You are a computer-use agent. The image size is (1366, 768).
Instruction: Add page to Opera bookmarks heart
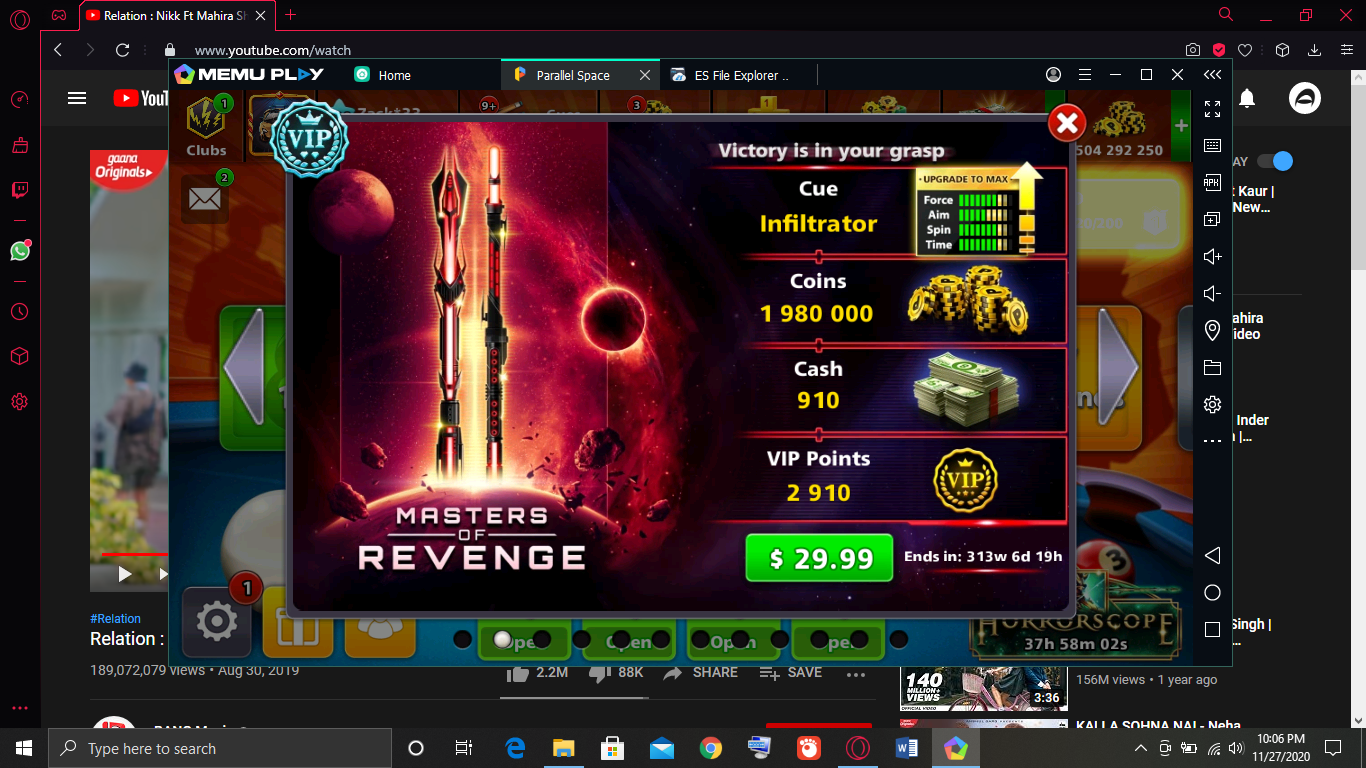(x=1245, y=50)
